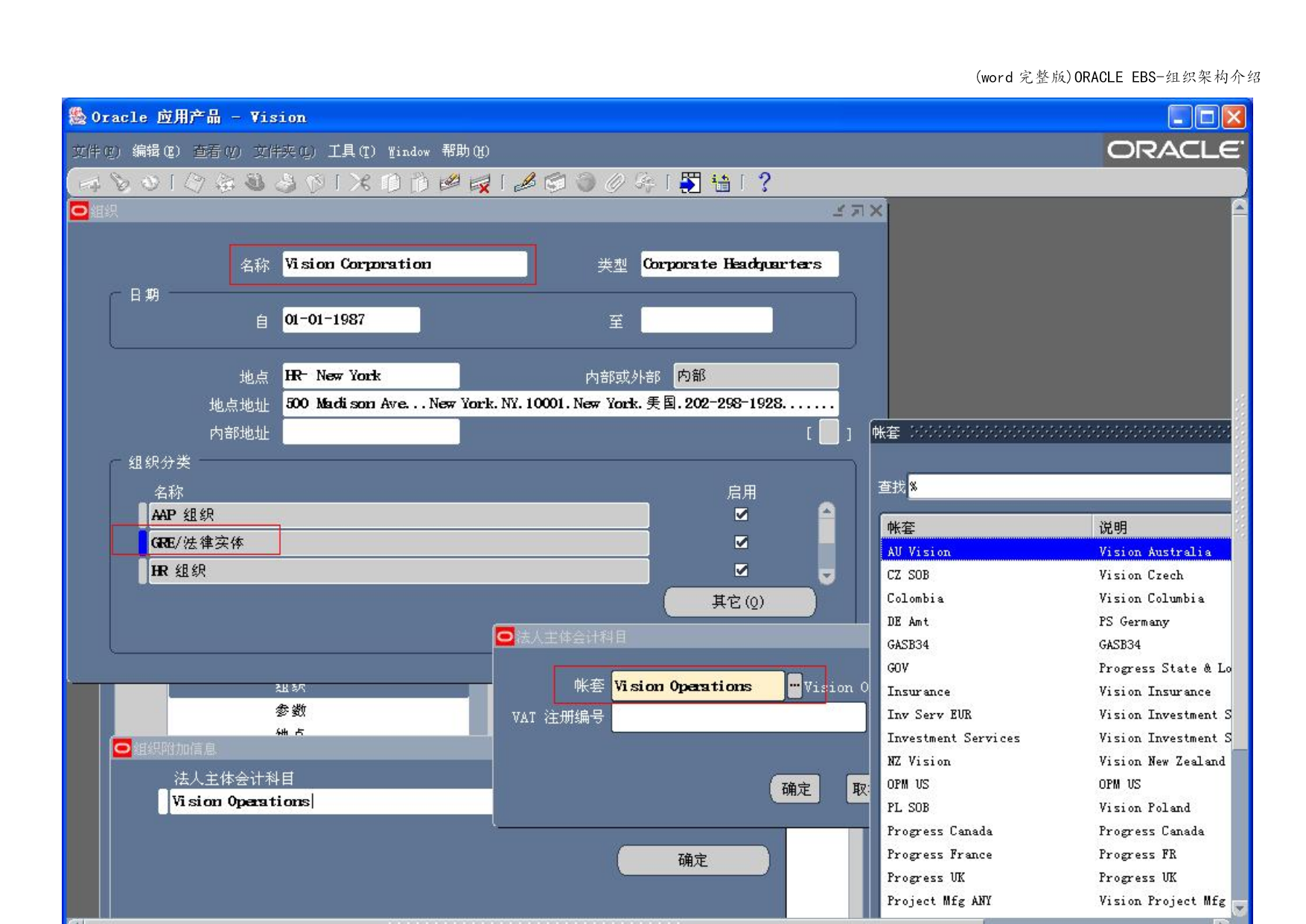Select the record indicator beside HR 组织
1306x924 pixels.
[143, 571]
